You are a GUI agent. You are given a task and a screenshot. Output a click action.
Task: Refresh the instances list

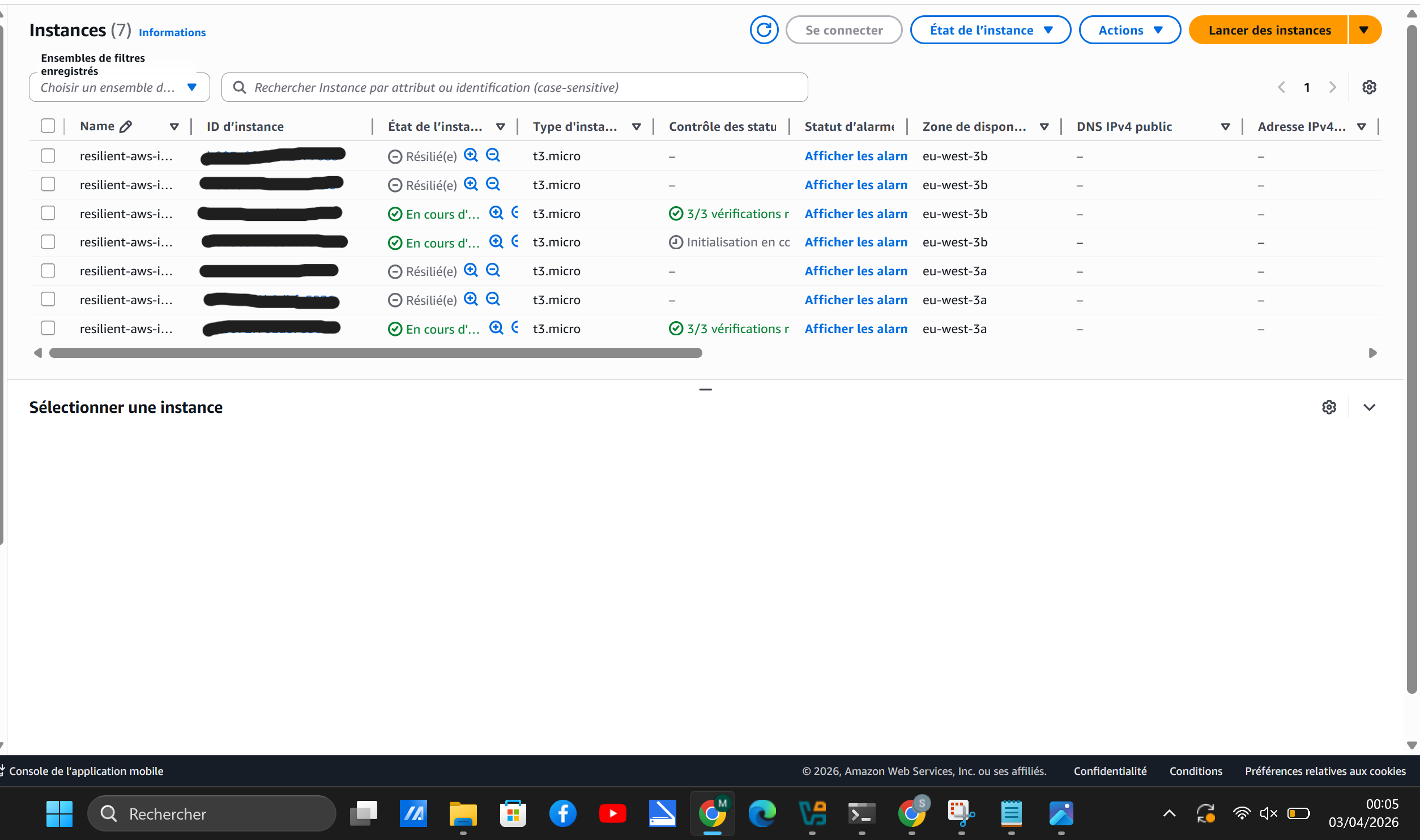[764, 30]
